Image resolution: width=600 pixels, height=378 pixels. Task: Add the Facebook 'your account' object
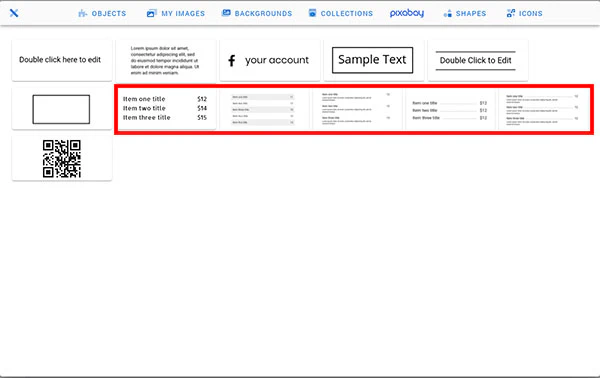[x=270, y=60]
